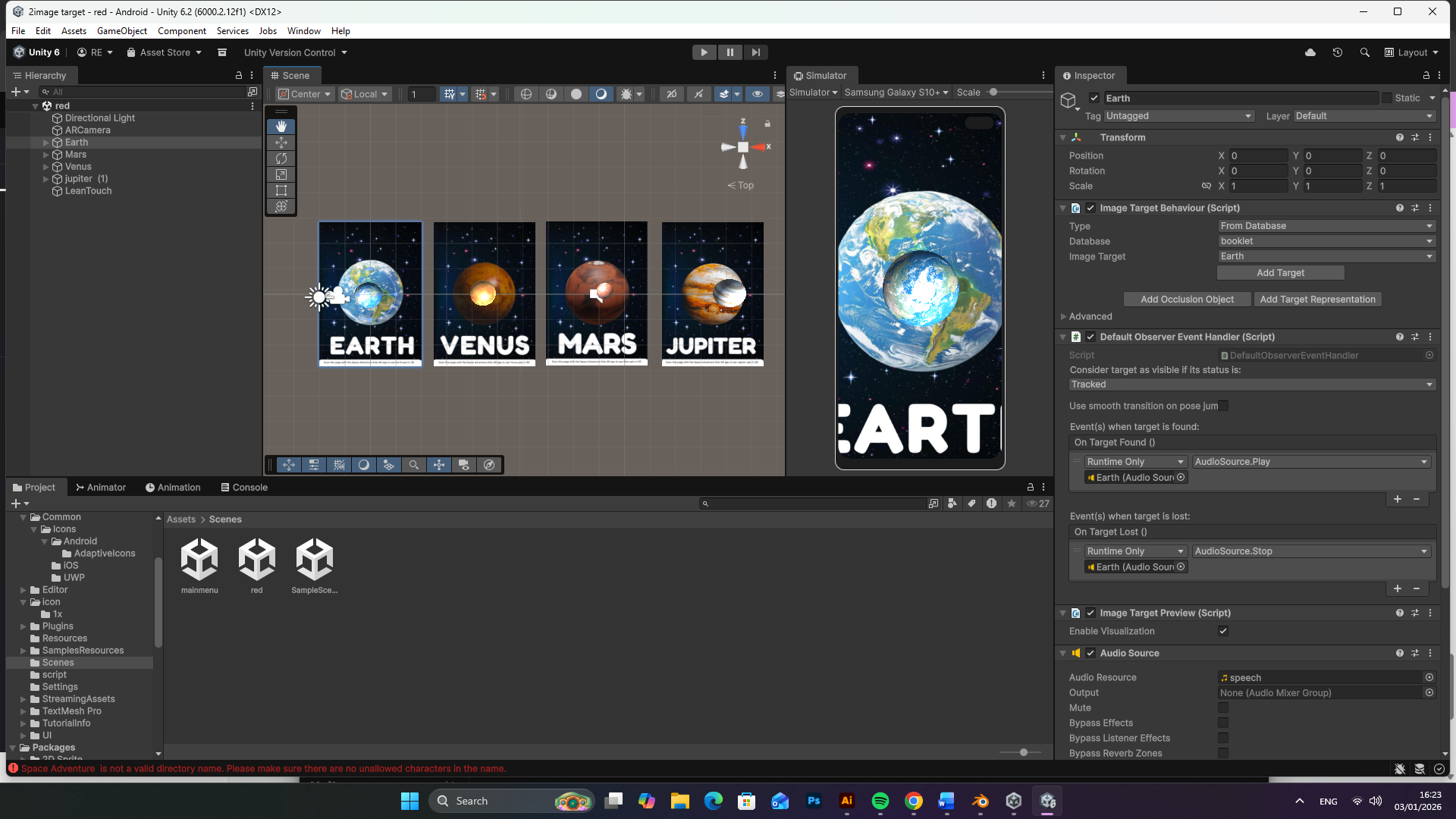Open Spotify from the Windows taskbar

point(880,801)
